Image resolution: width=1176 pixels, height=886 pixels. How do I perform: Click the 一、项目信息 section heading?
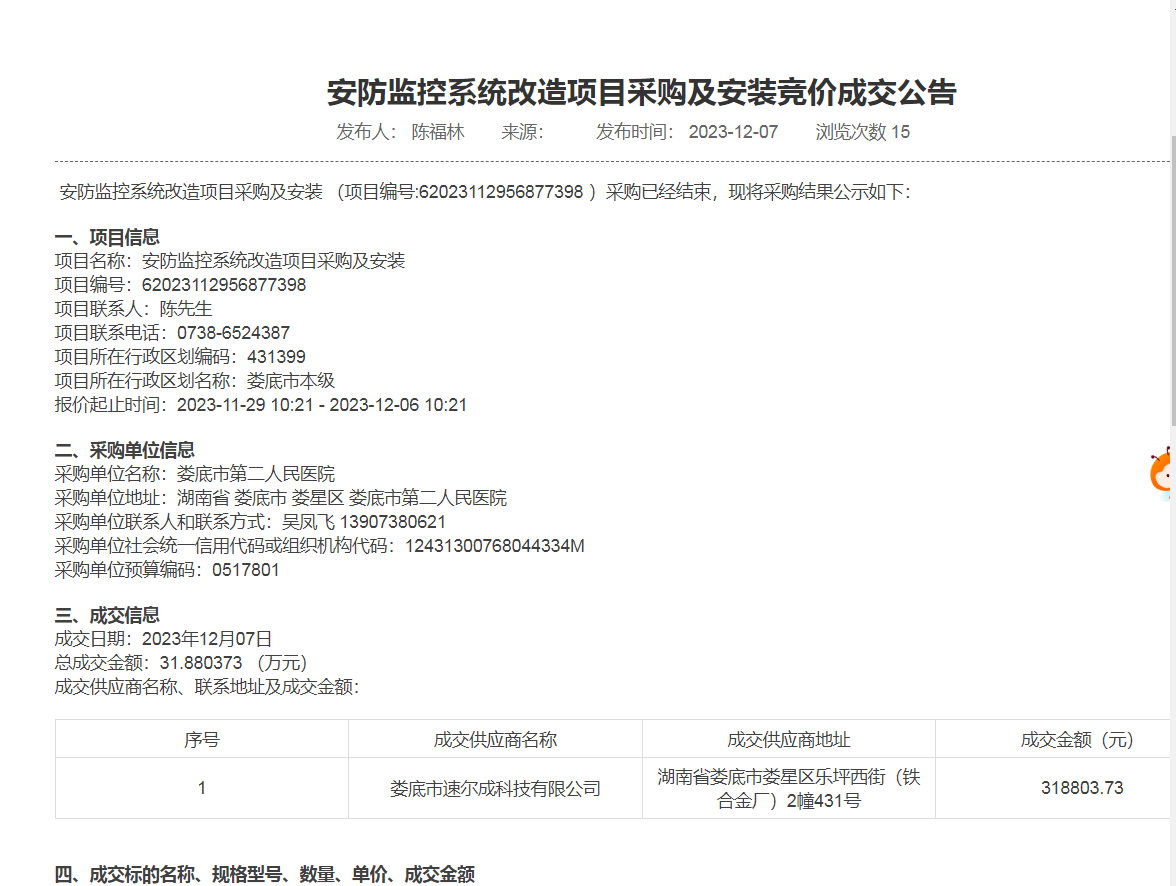point(107,237)
